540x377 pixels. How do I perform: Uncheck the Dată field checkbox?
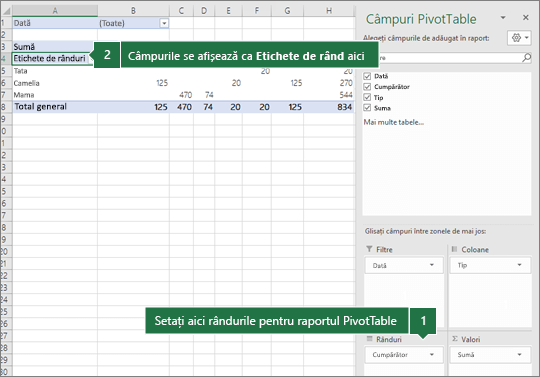pos(367,76)
